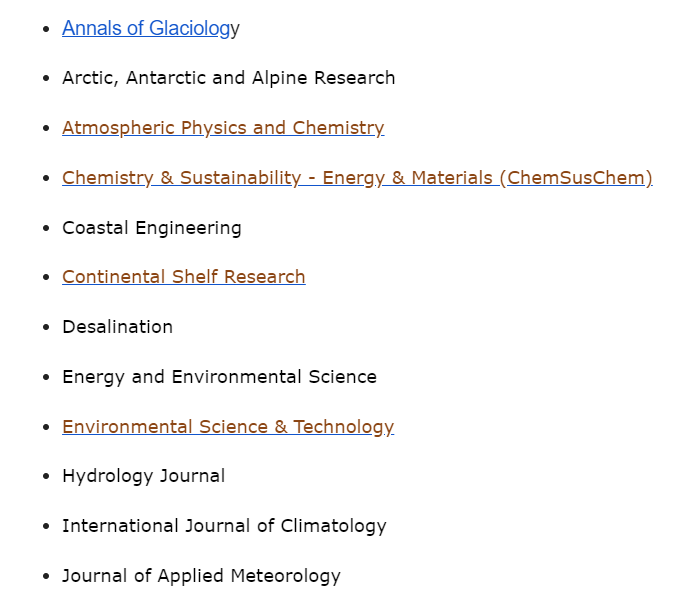
Task: Click International Journal of Climatology text
Action: [x=224, y=526]
